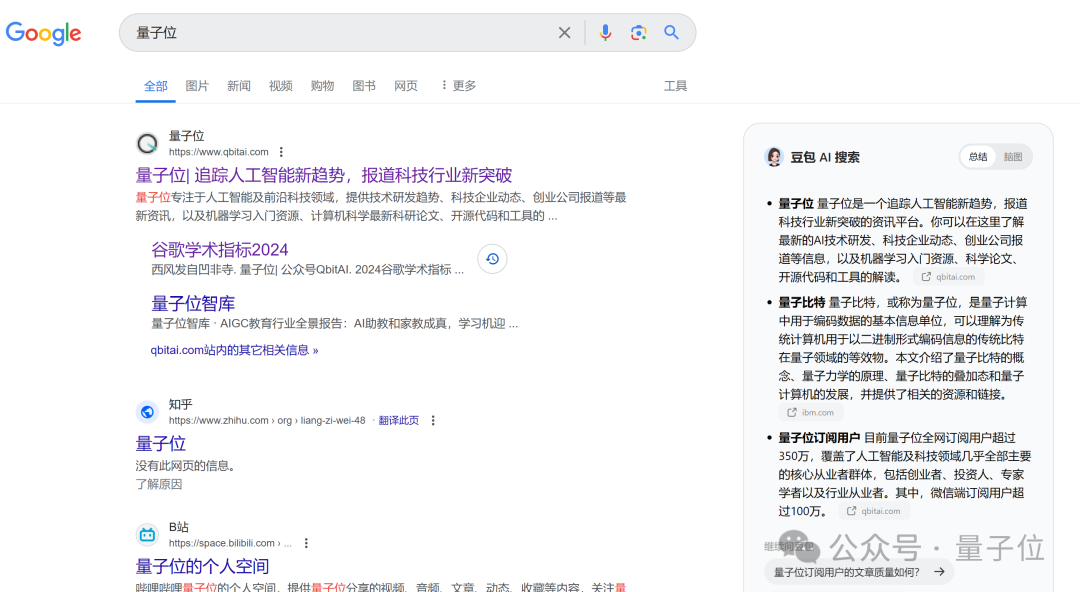Switch to the 网页 tab
The image size is (1080, 592).
(406, 86)
